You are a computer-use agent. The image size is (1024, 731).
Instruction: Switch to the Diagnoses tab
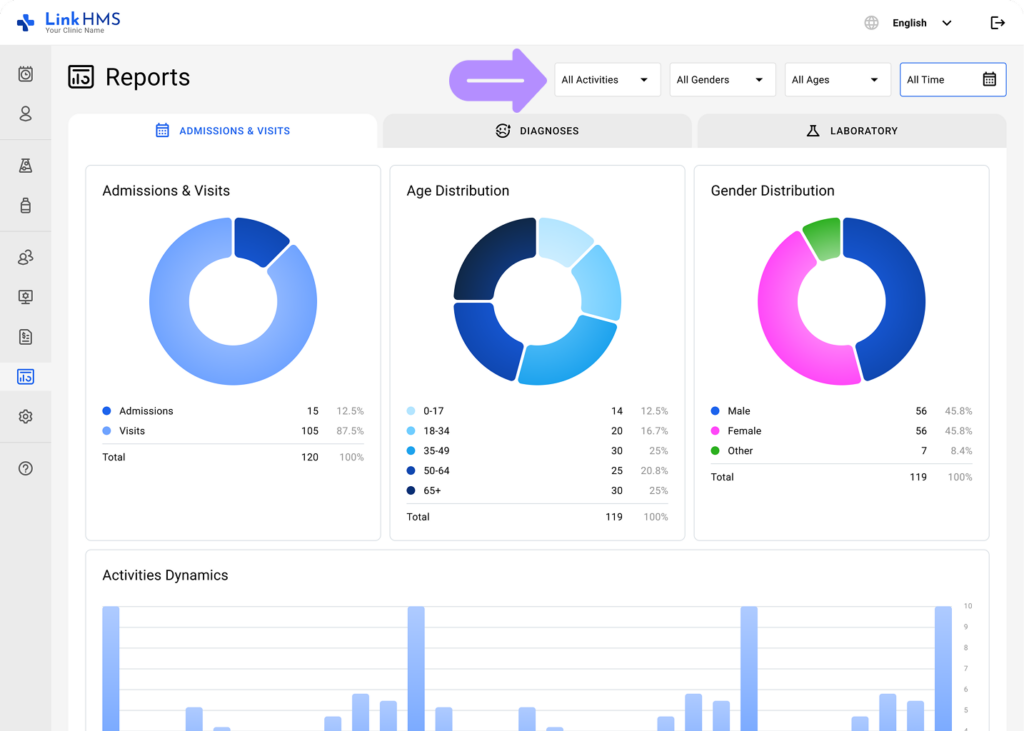537,130
